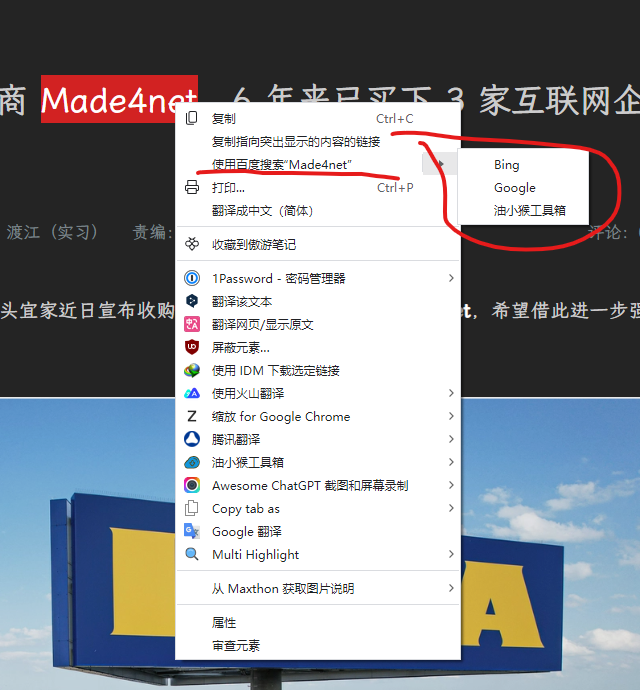Screen dimensions: 640x690
Task: Expand the 使用火山翻译 submenu arrow
Action: coord(451,393)
